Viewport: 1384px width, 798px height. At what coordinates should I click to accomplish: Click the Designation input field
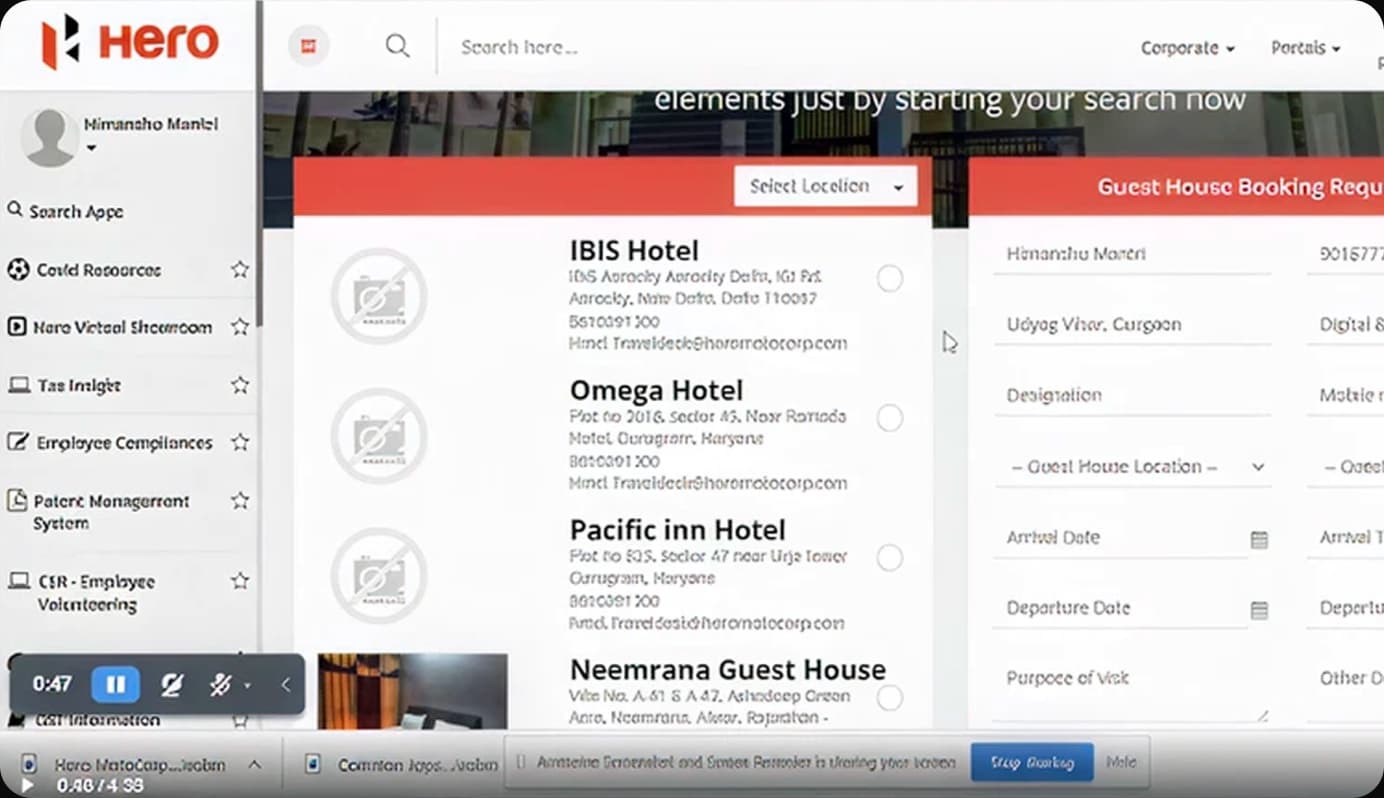(1132, 396)
